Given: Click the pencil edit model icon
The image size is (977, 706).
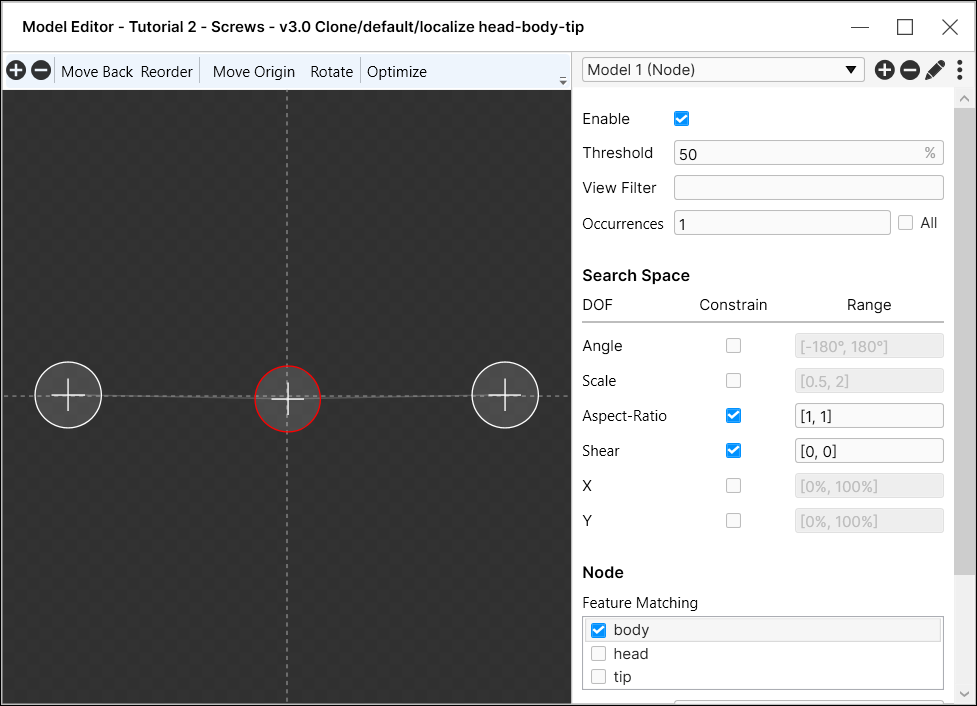Looking at the screenshot, I should tap(935, 70).
